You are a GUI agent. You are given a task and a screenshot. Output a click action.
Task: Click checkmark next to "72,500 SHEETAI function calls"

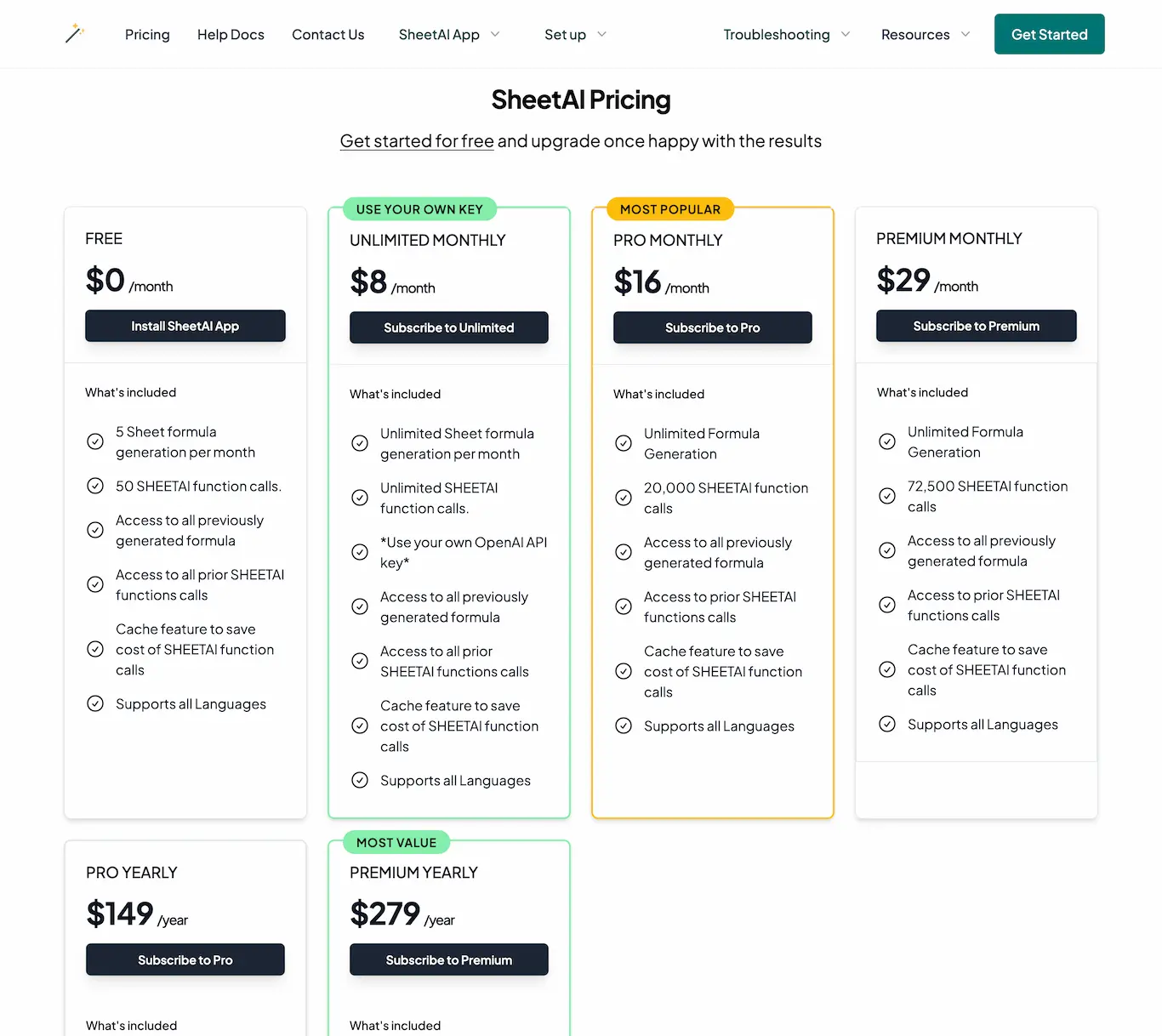pos(887,496)
